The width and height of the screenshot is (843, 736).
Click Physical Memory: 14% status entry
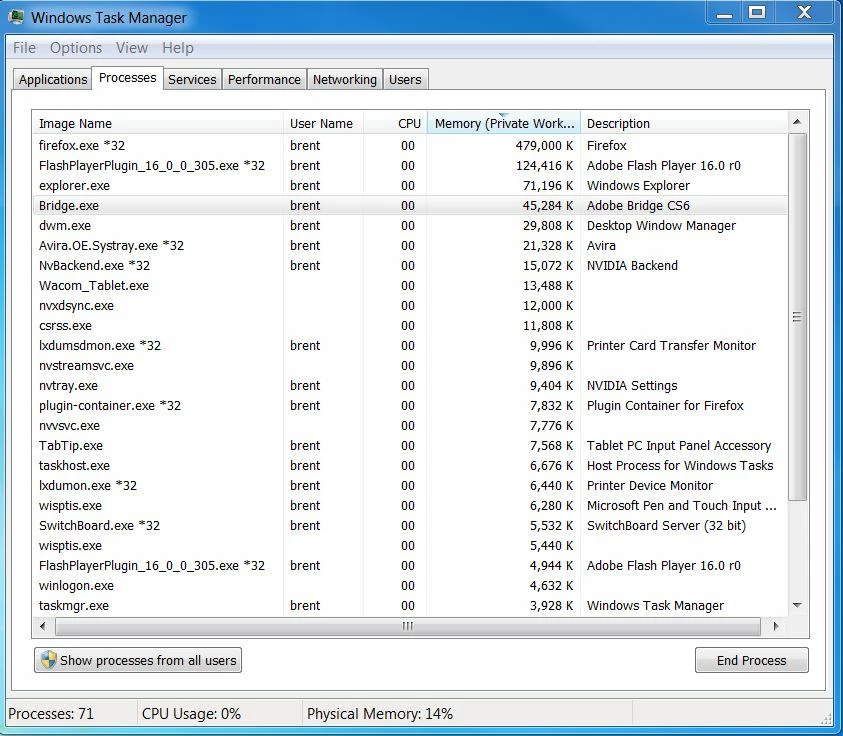380,713
